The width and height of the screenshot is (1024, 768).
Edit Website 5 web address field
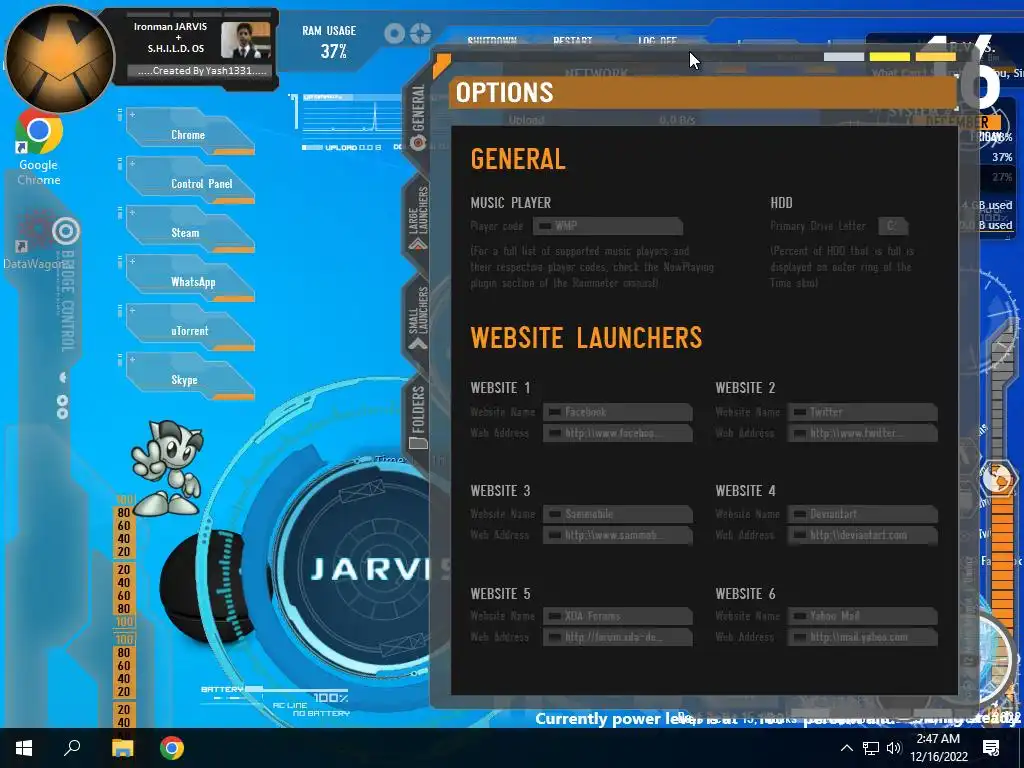coord(618,637)
